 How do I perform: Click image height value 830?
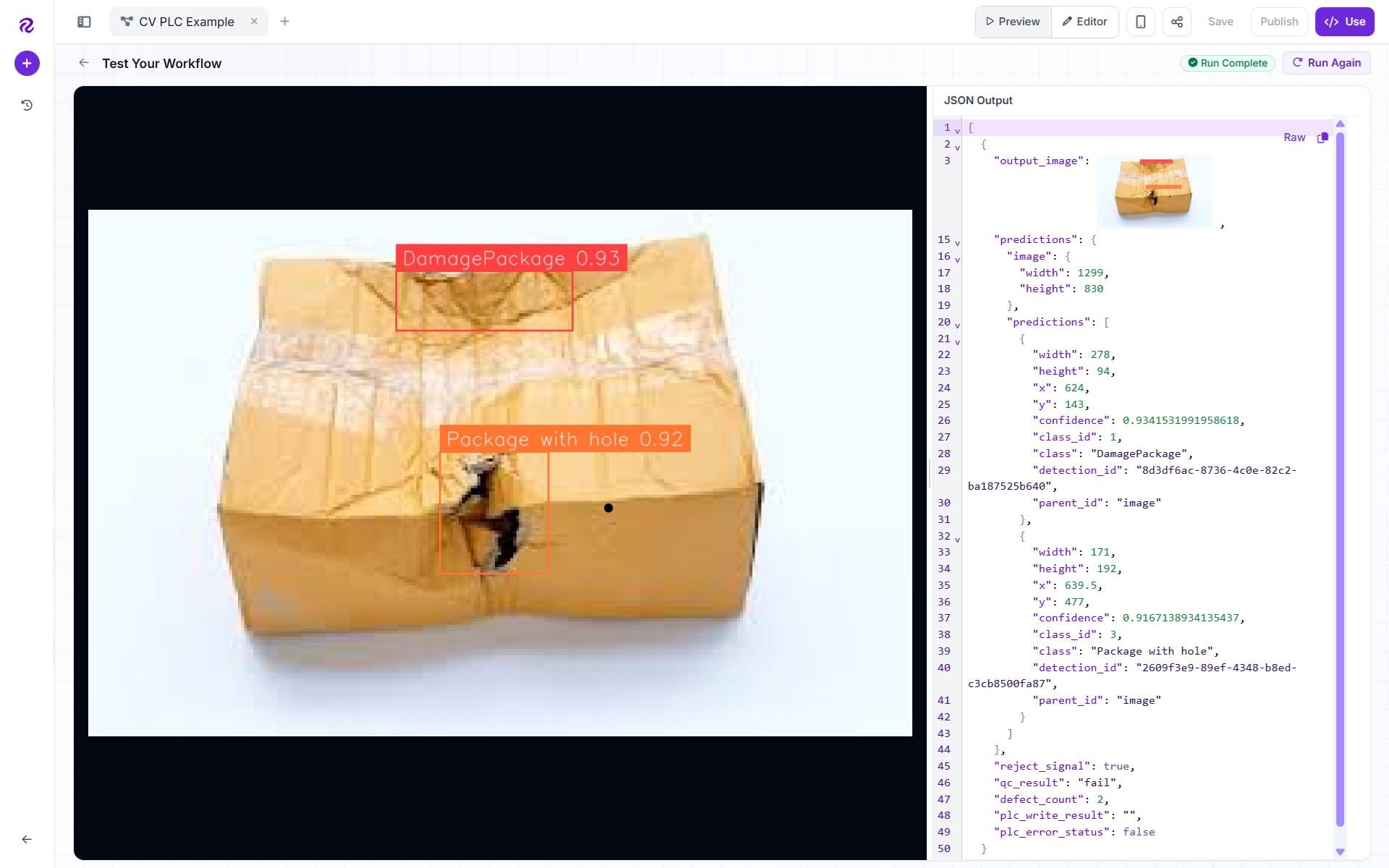point(1094,289)
